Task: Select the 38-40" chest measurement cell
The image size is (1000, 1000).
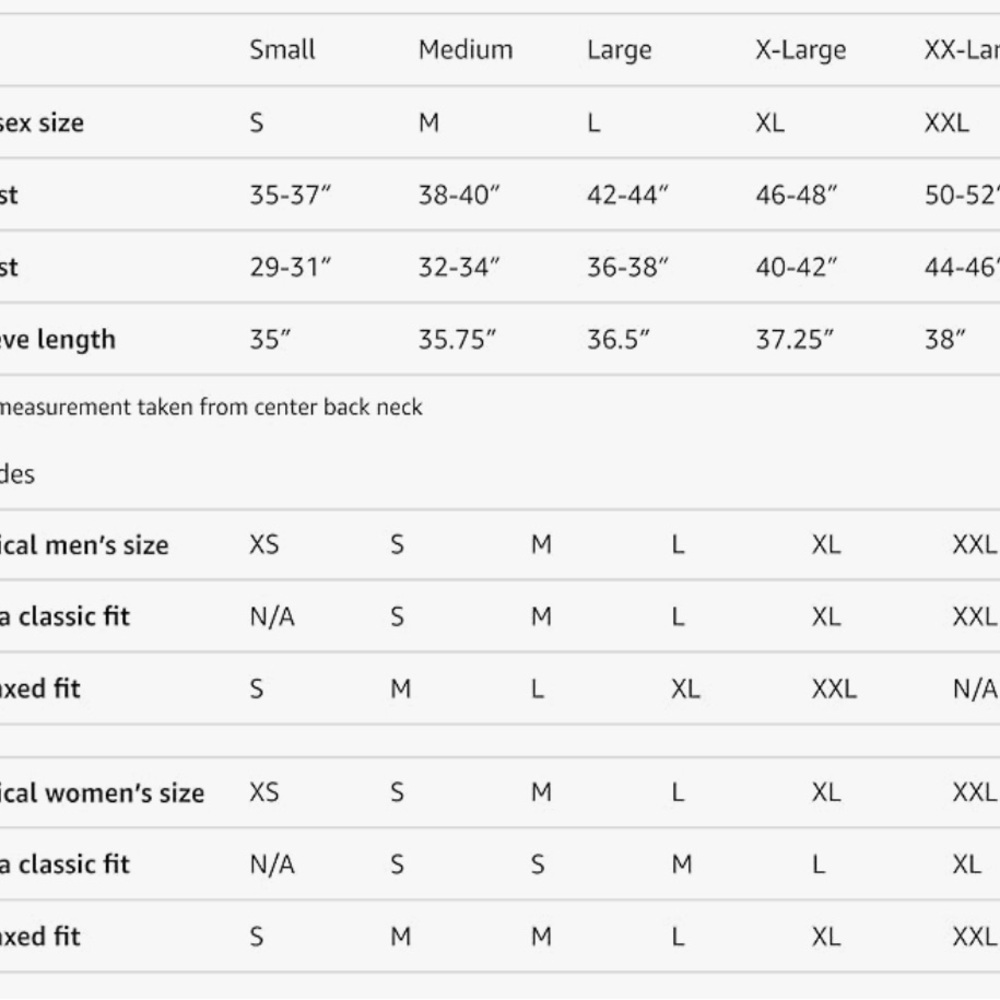Action: click(459, 195)
